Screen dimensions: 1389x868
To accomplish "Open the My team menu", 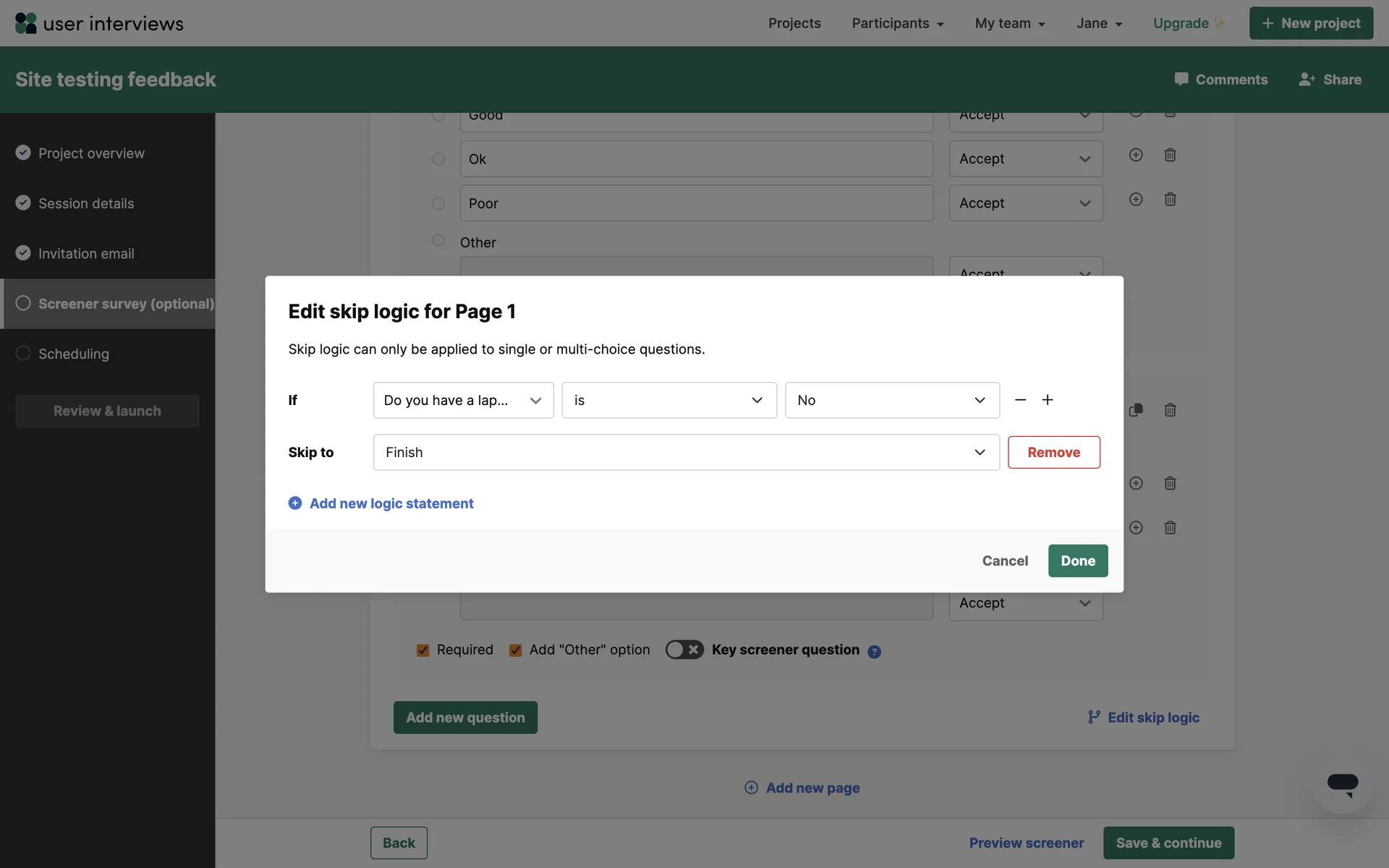I will 1009,23.
